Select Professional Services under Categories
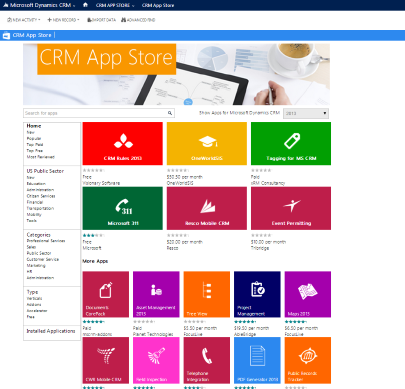Viewport: 405px width, 389px height. 46,241
